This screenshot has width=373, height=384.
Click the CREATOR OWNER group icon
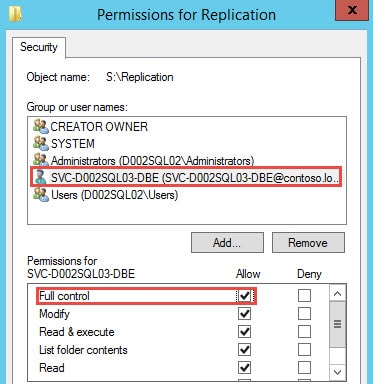coord(41,127)
